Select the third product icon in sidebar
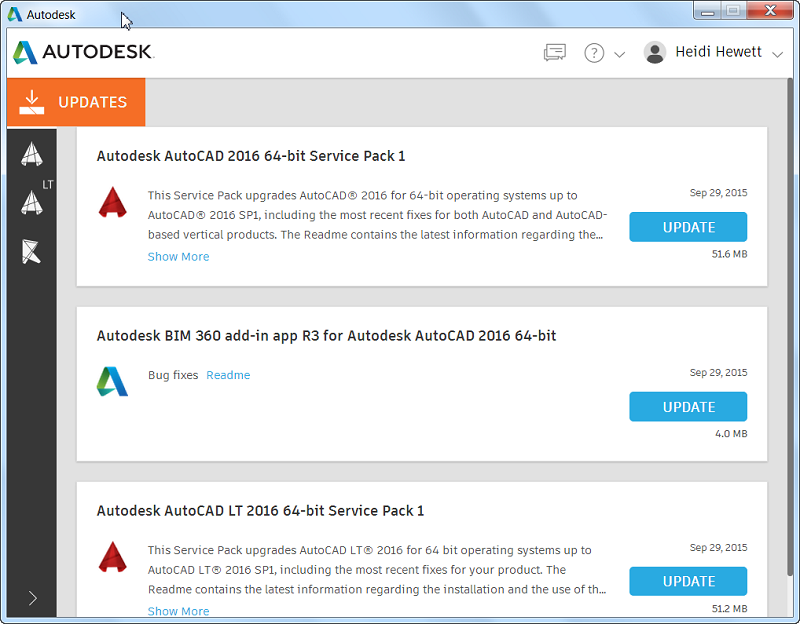Viewport: 800px width, 624px height. [31, 251]
